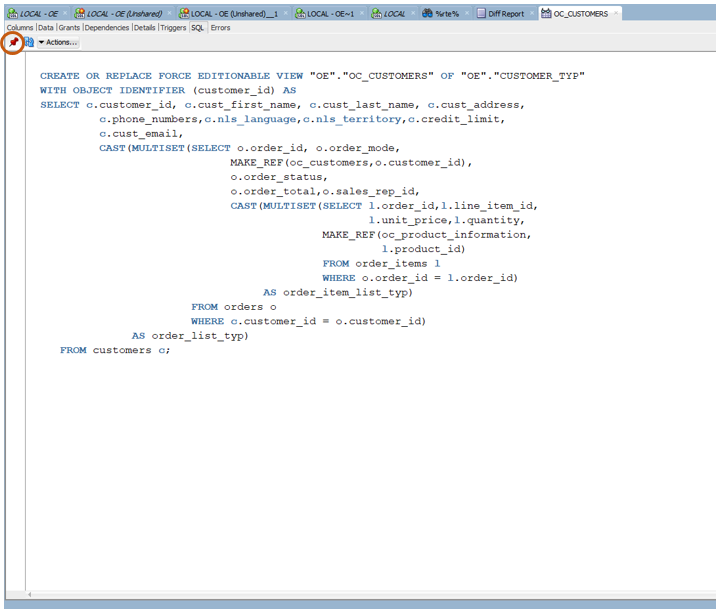The height and width of the screenshot is (612, 722).
Task: Click WITH OBJECT IDENTIFIER text
Action: tap(112, 90)
